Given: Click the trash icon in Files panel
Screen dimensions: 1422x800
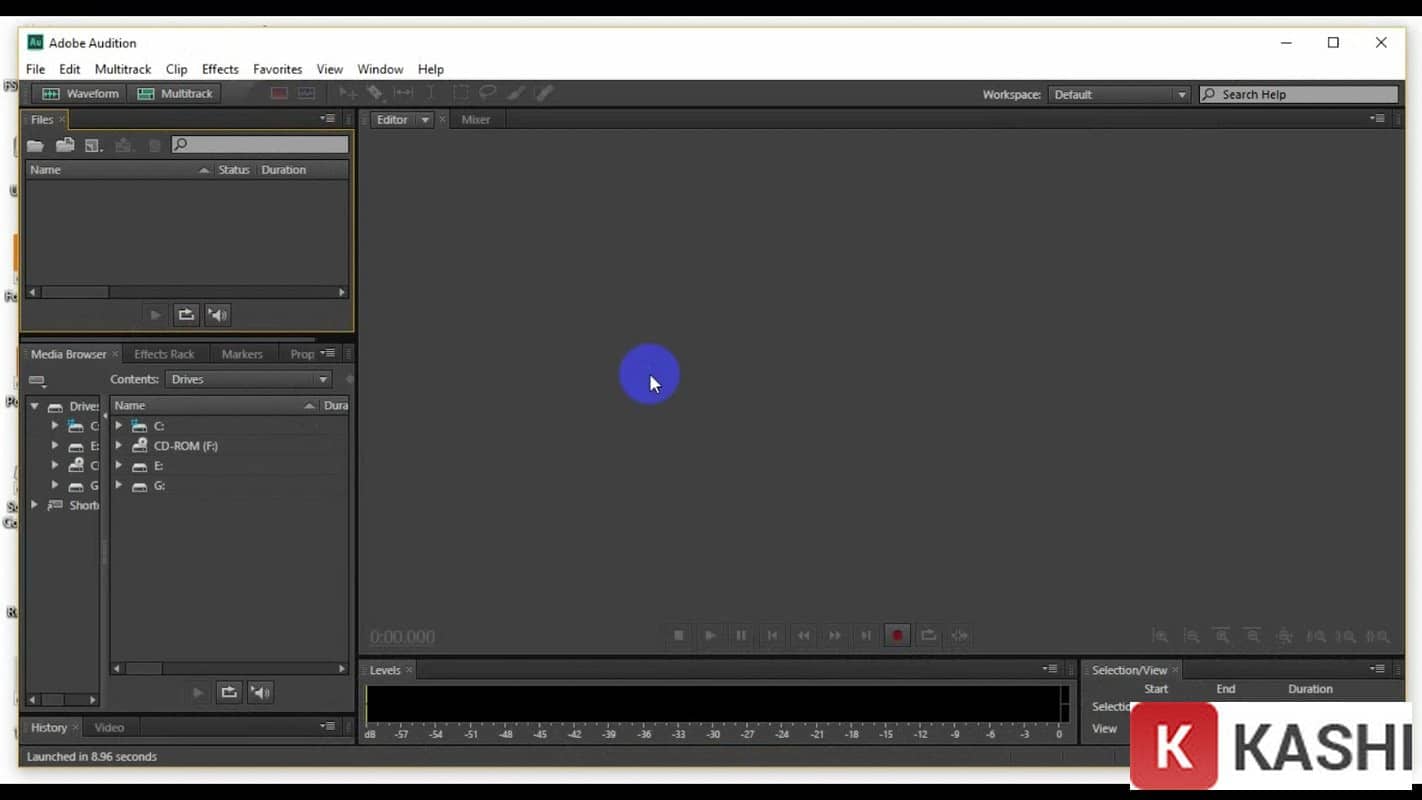Looking at the screenshot, I should [x=154, y=145].
